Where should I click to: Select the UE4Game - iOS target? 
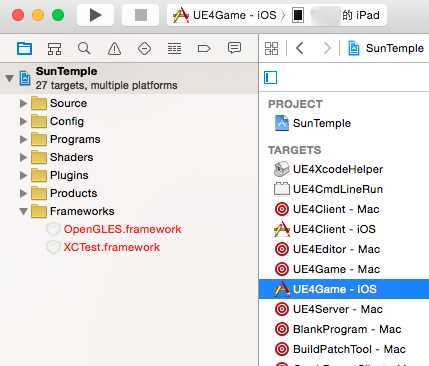click(x=344, y=289)
